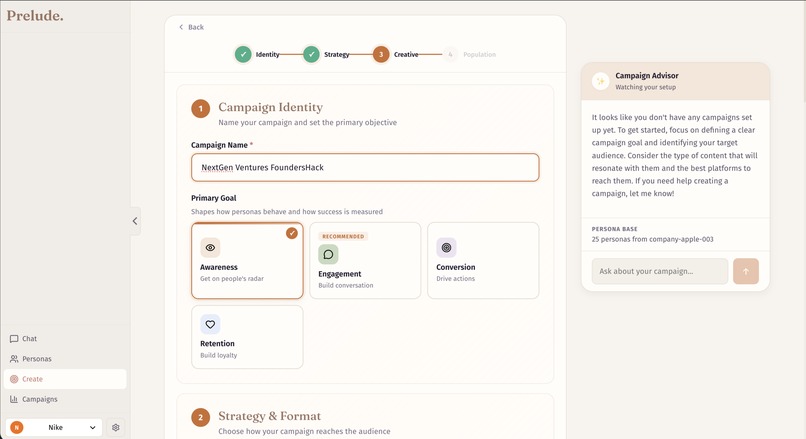This screenshot has height=439, width=806.
Task: Click the Campaign Advisor title
Action: 647,76
